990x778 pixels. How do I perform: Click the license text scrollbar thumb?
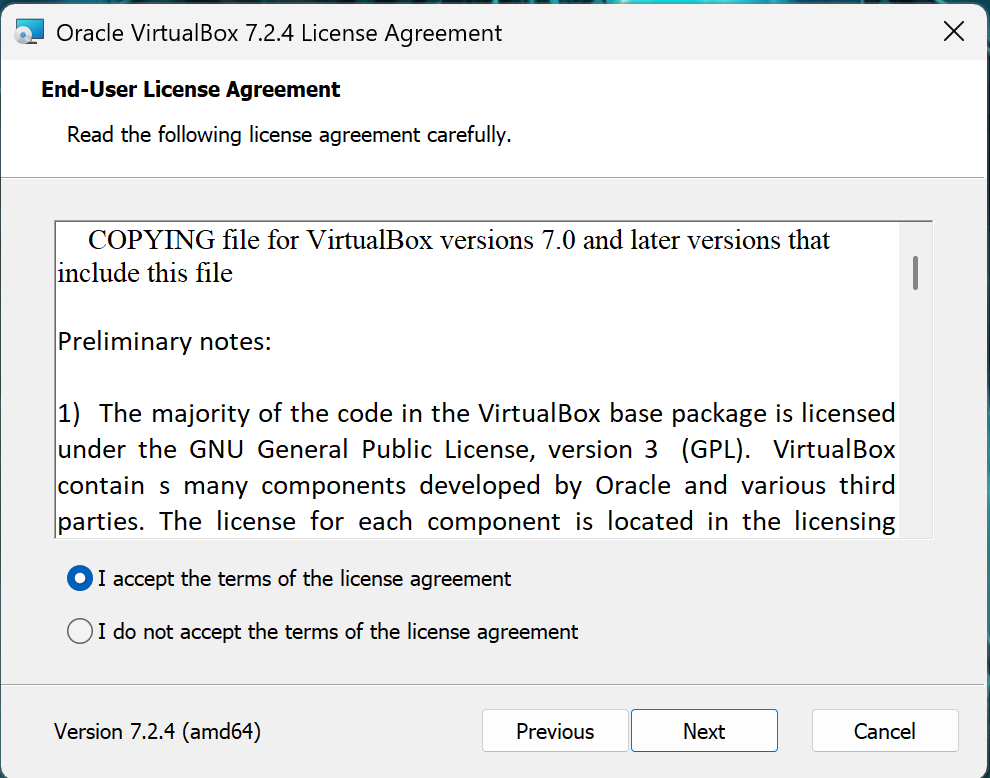(x=915, y=273)
